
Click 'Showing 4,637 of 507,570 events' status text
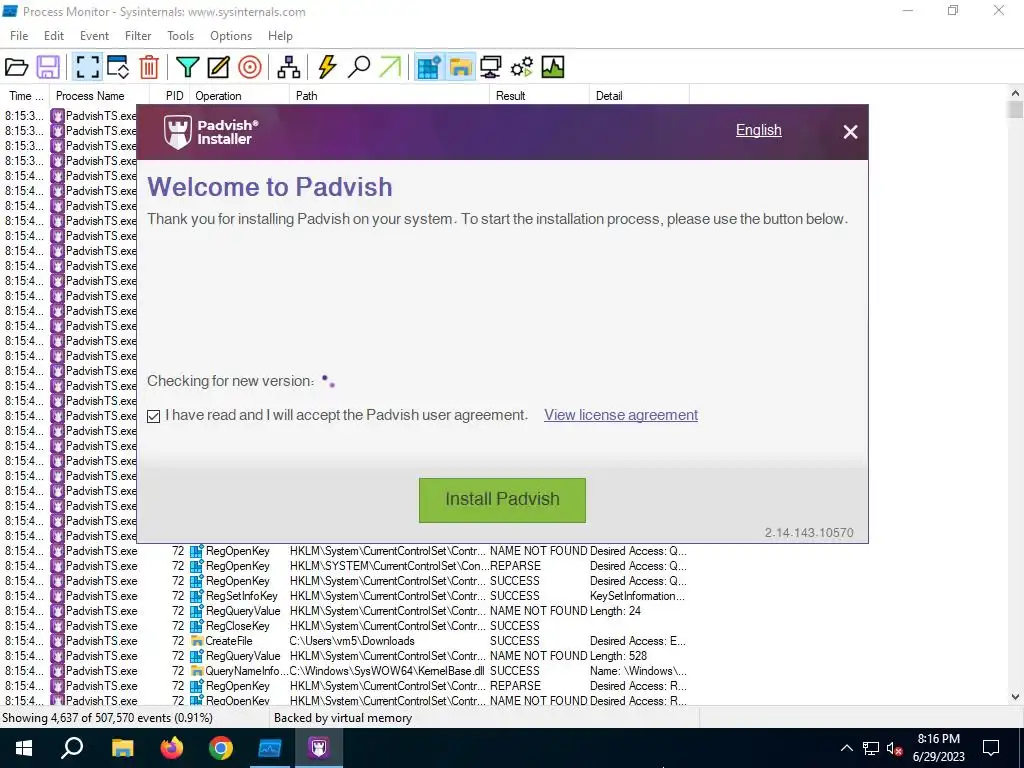pyautogui.click(x=107, y=718)
